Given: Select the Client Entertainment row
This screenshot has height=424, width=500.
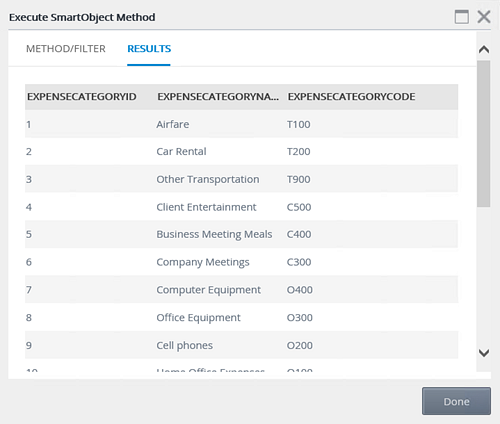Looking at the screenshot, I should [x=241, y=207].
